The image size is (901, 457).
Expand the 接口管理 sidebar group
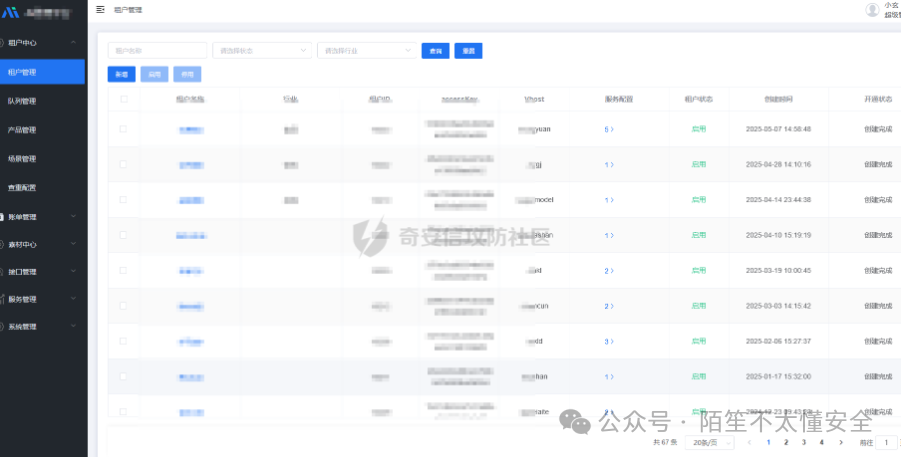[x=41, y=272]
